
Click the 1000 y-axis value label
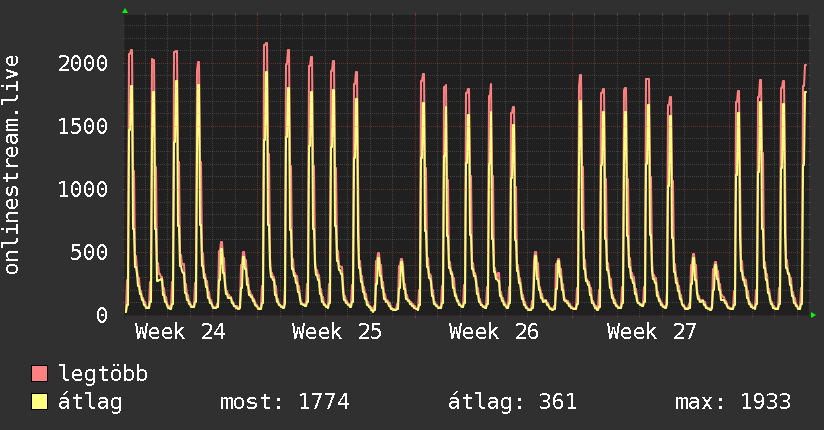tap(83, 189)
